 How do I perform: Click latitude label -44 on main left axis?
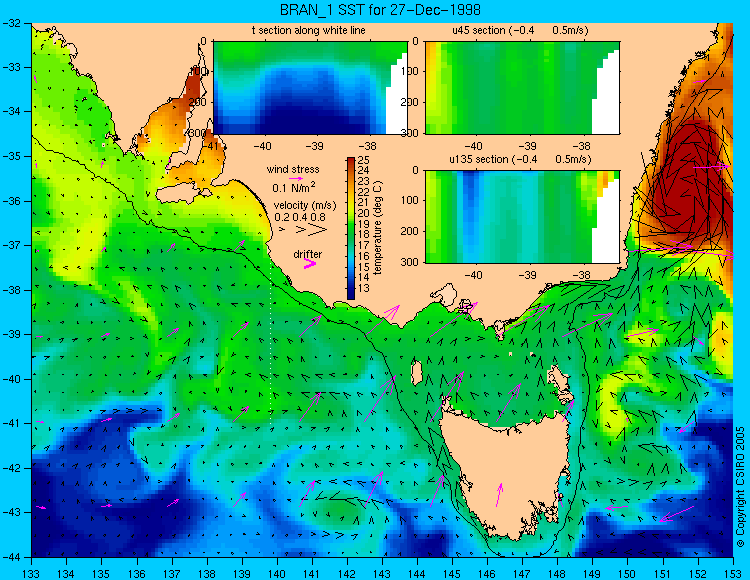(11, 557)
